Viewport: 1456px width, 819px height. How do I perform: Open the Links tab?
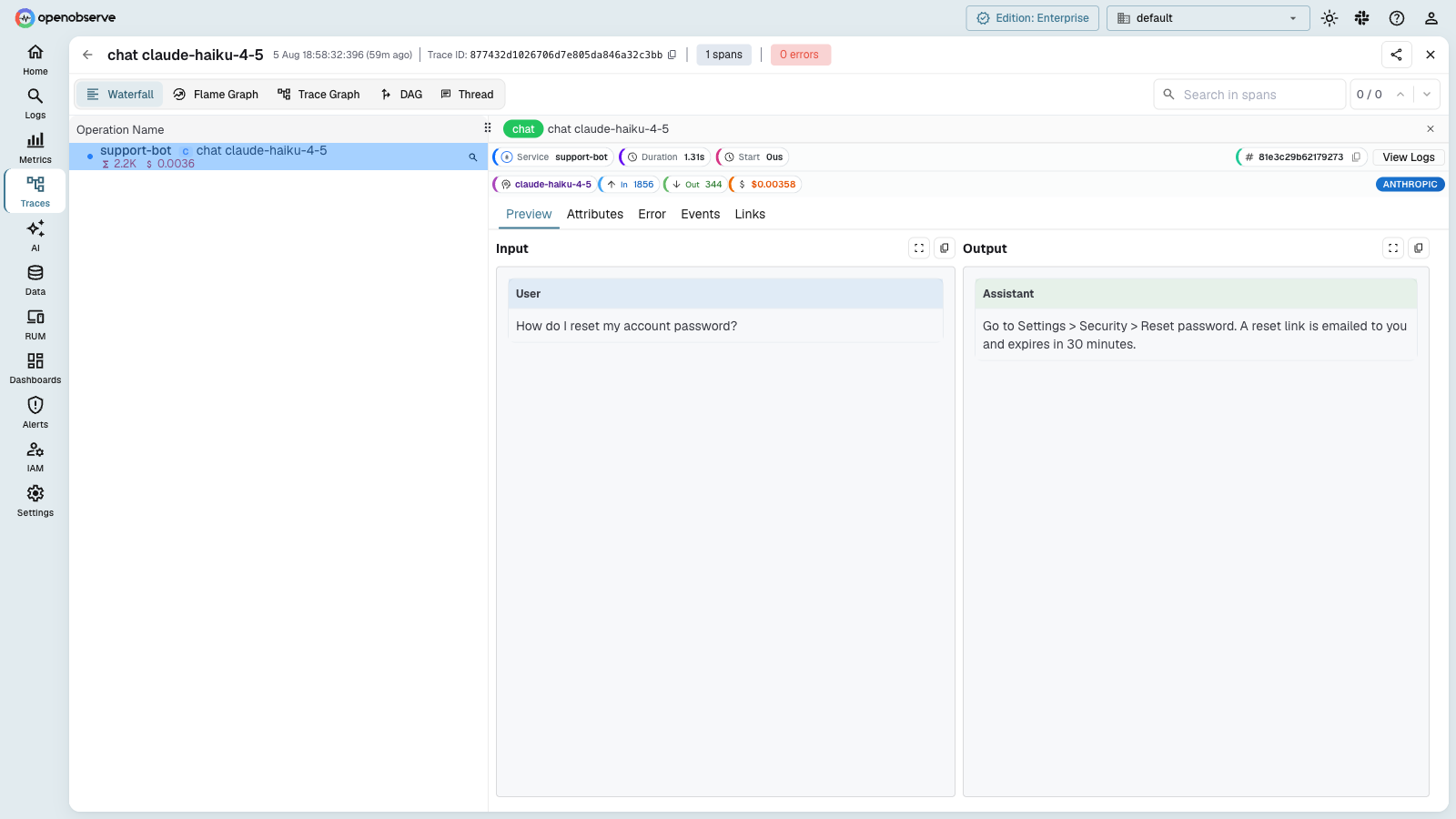[750, 214]
